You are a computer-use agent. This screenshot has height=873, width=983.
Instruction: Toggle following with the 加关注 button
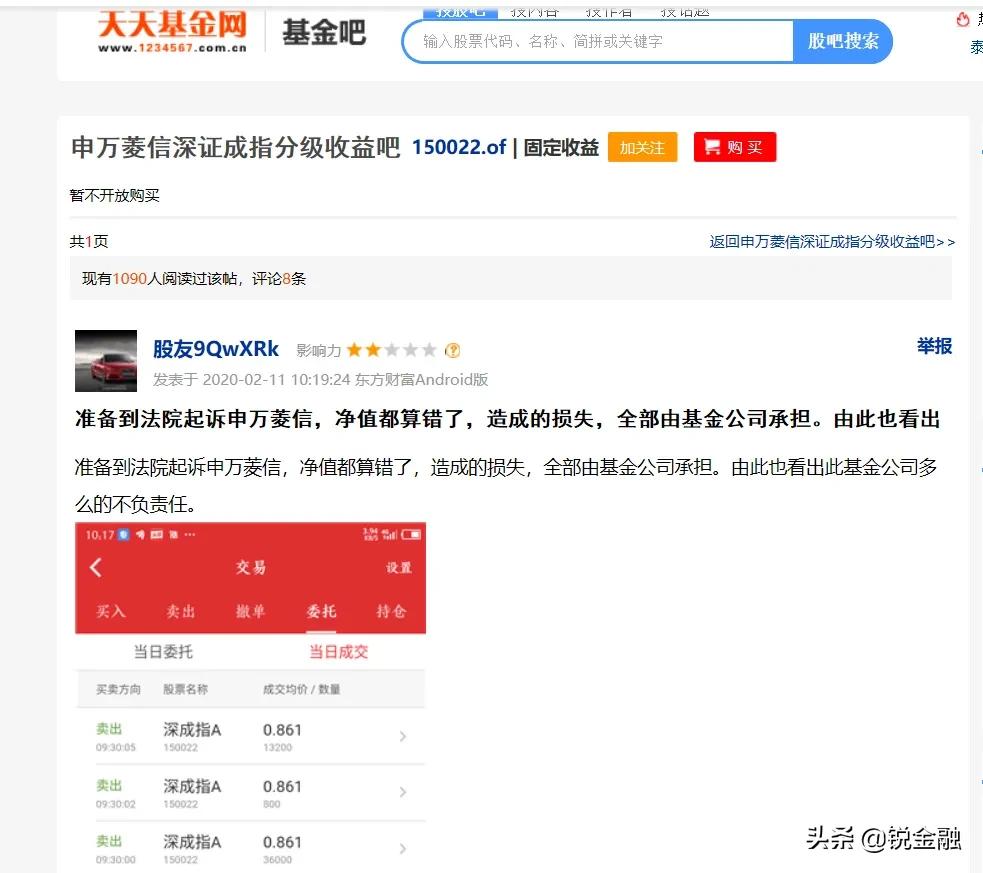click(x=642, y=146)
